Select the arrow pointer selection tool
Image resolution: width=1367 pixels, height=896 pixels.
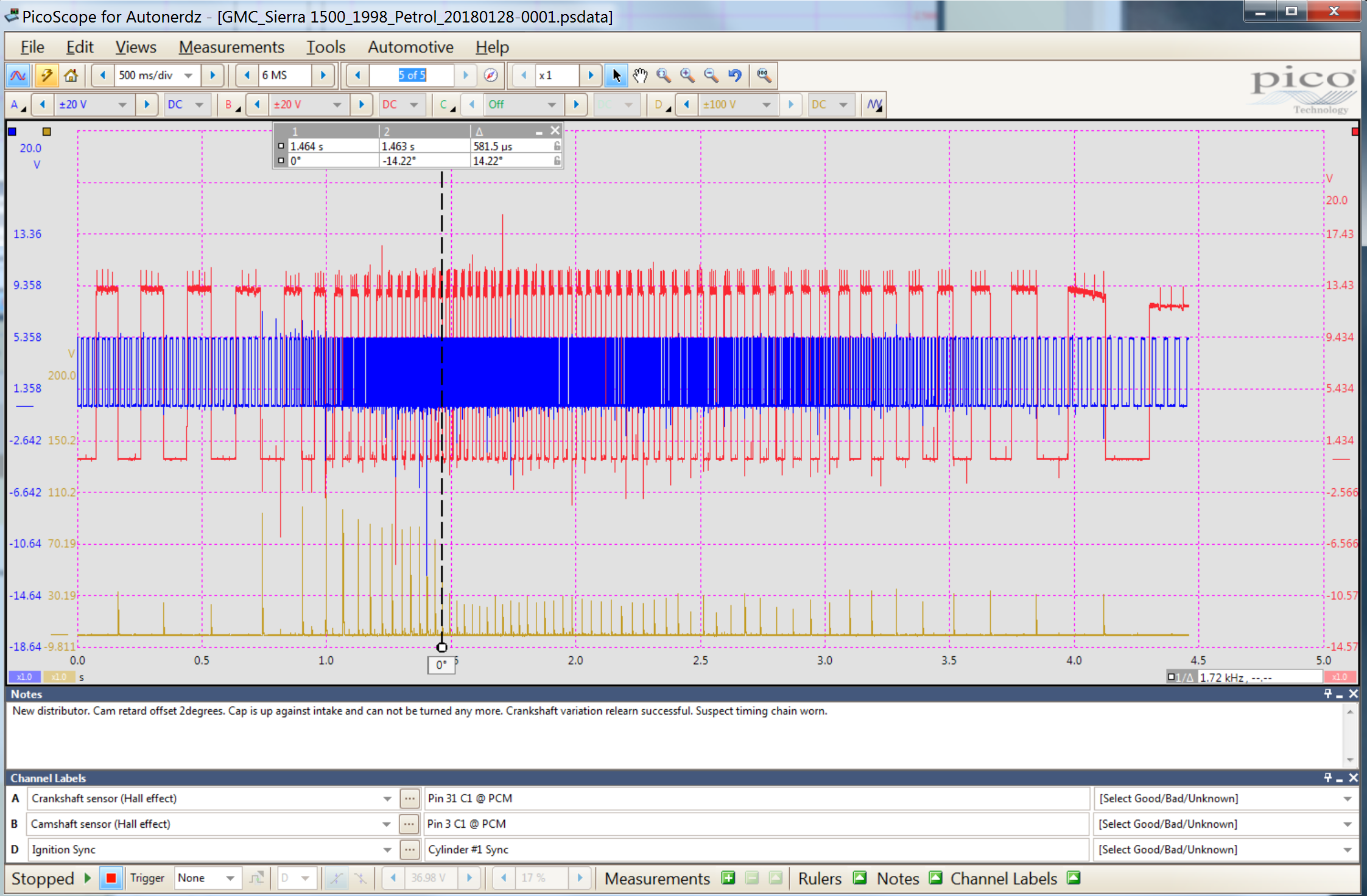[x=616, y=75]
